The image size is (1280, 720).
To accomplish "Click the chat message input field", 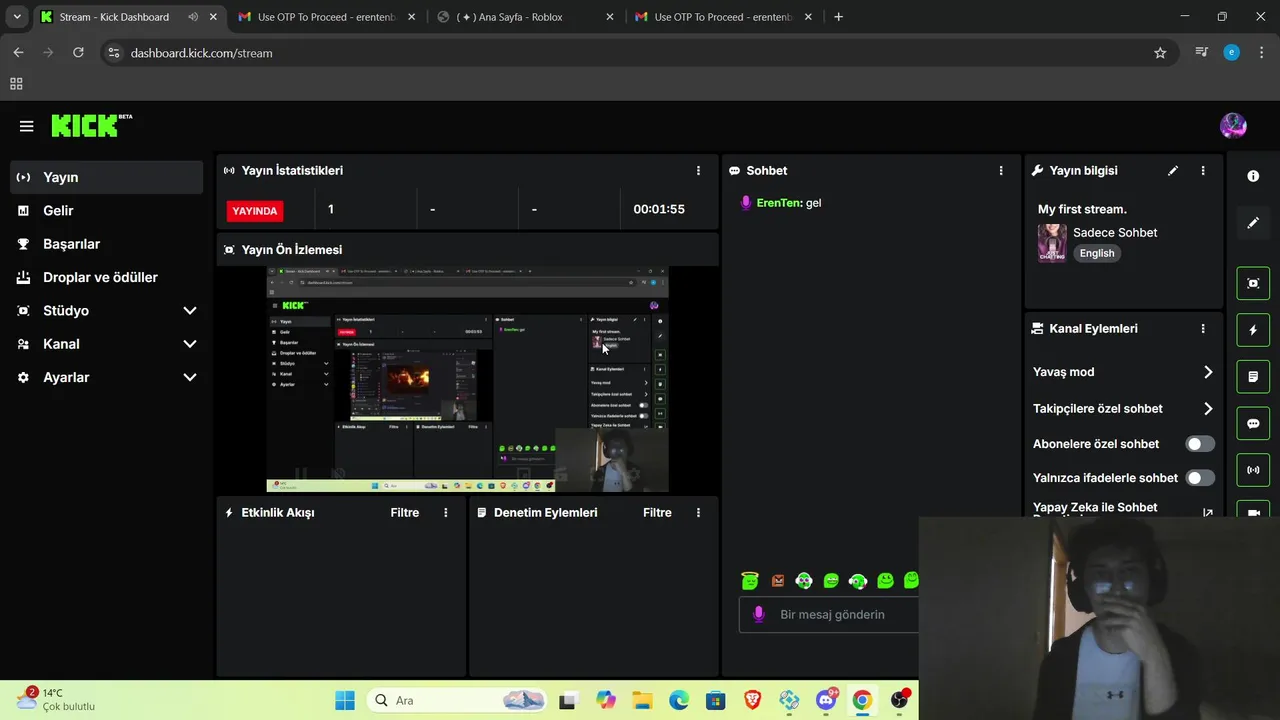I will [x=828, y=614].
